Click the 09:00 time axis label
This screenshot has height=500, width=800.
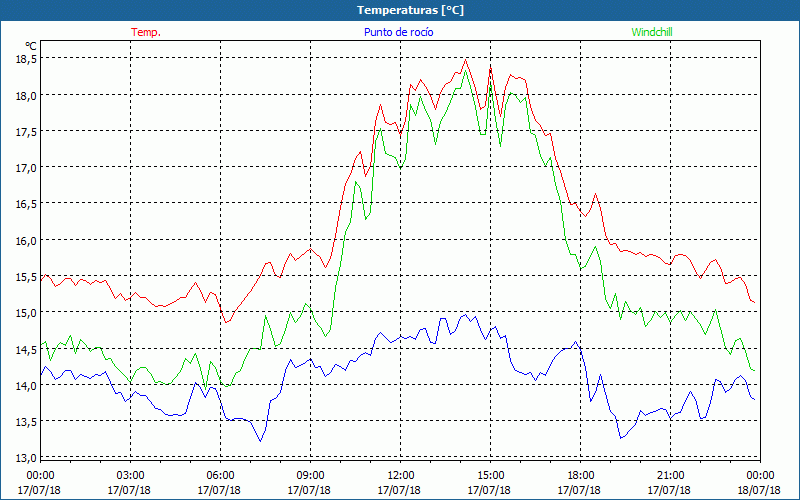310,476
